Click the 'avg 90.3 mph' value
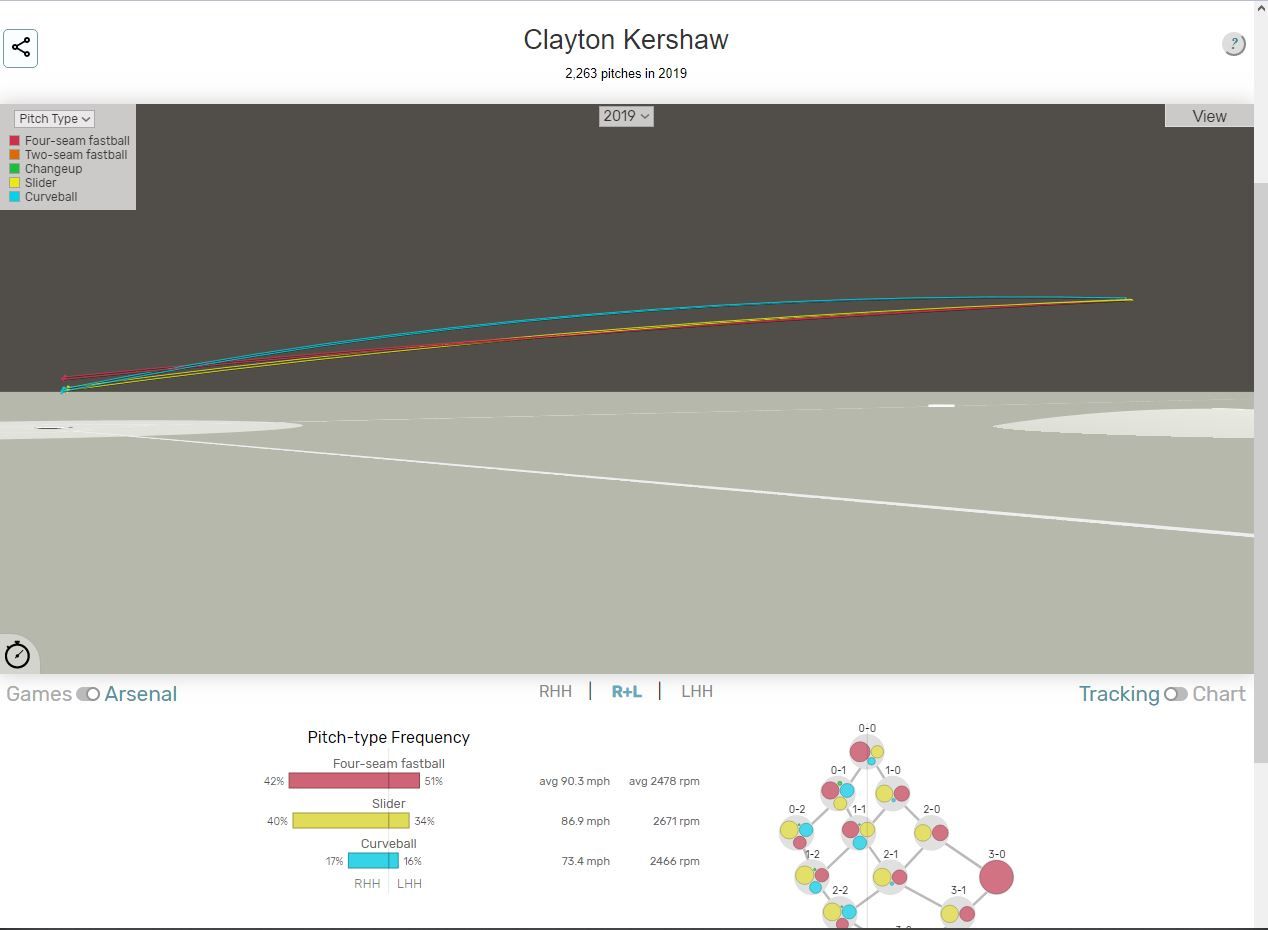Screen dimensions: 1268x930 (x=574, y=781)
